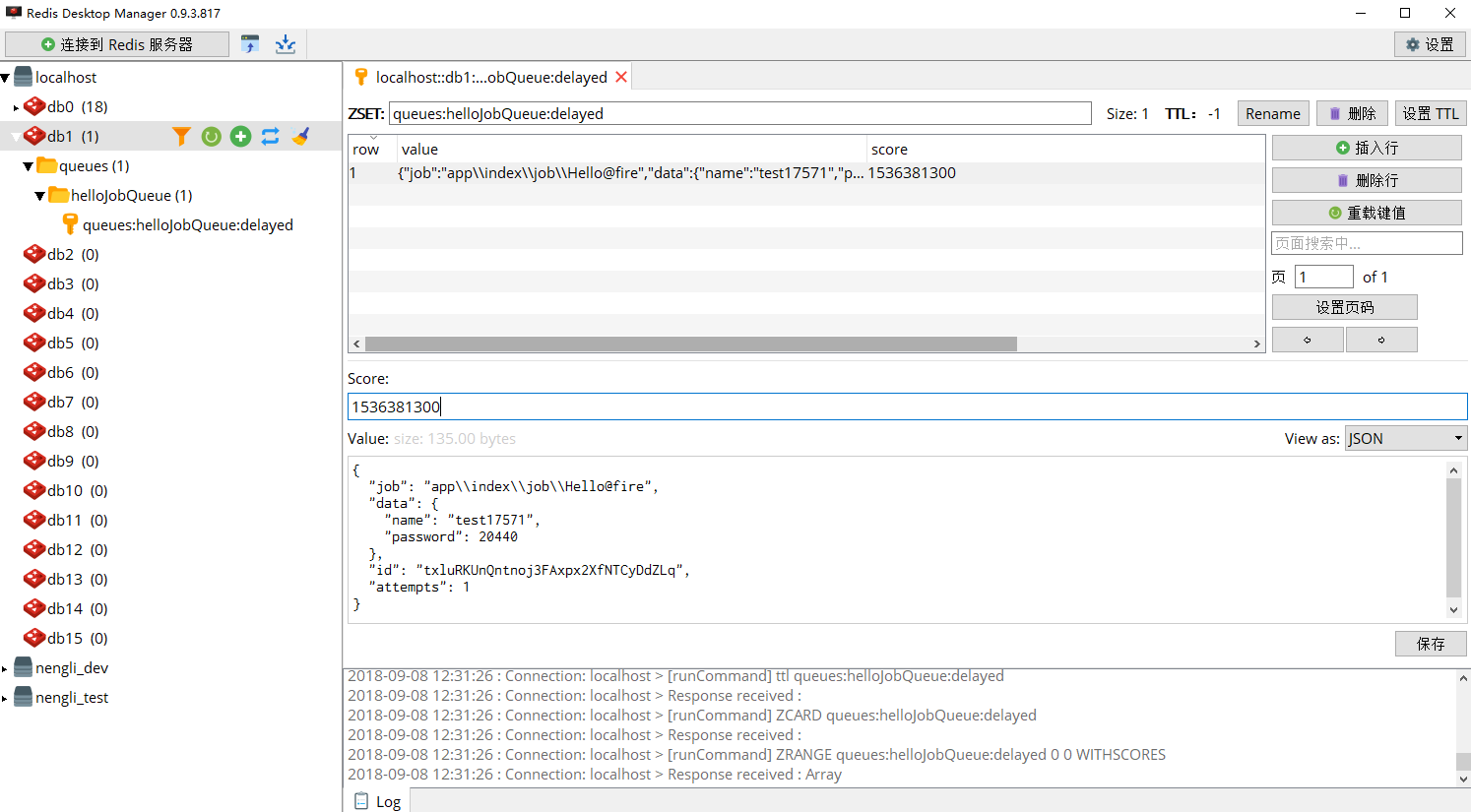Flush db1 using the broom icon
Image resolution: width=1471 pixels, height=812 pixels.
point(300,136)
